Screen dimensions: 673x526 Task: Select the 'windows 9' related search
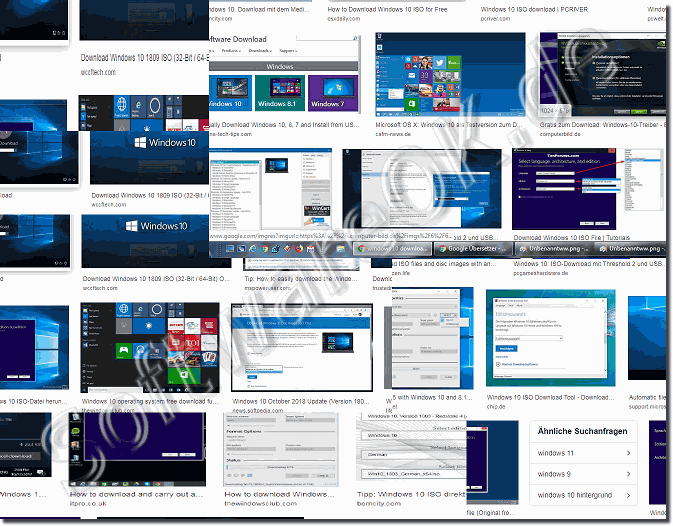point(583,474)
